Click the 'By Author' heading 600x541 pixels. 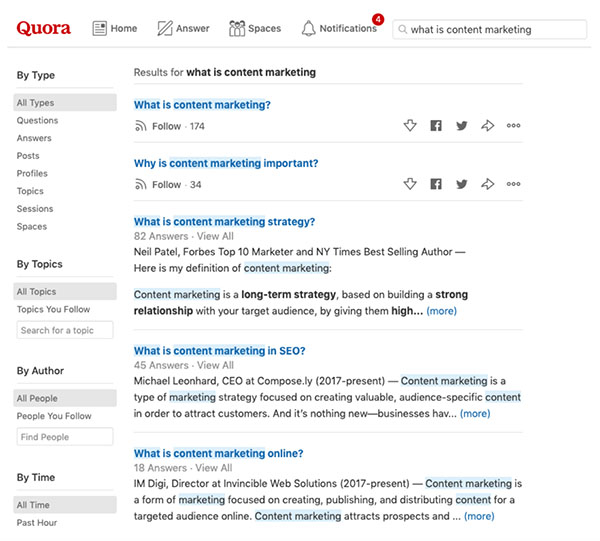(40, 371)
